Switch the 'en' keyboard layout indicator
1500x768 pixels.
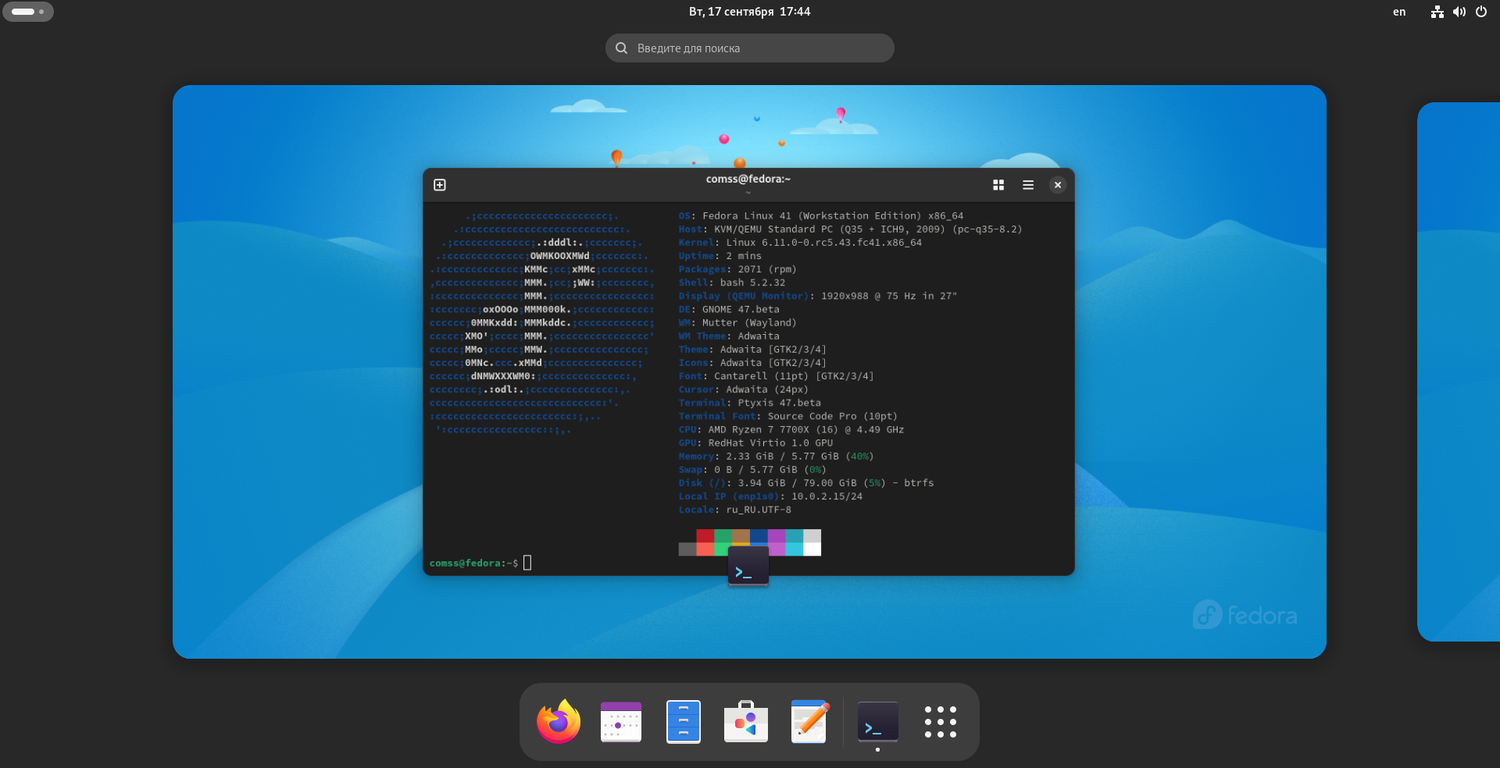tap(1399, 12)
